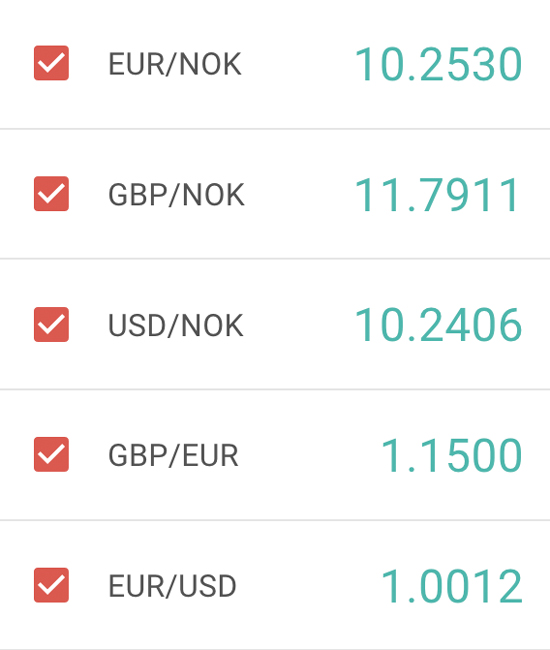Click empty space between GBP/NOK and 11.7911
Viewport: 550px width, 650px height.
pos(299,195)
